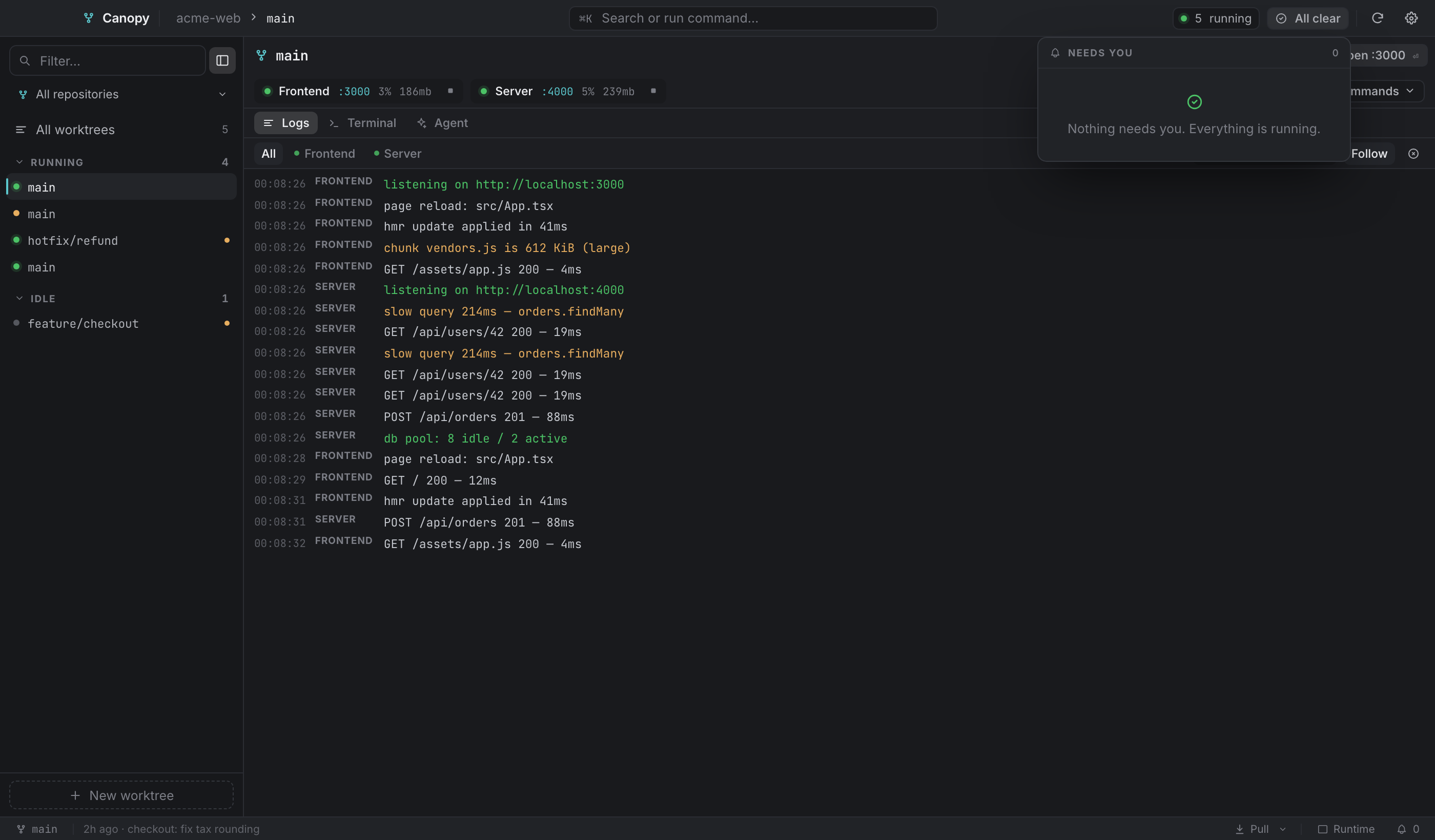Select the highlighted main worktree row
Image resolution: width=1435 pixels, height=840 pixels.
pyautogui.click(x=121, y=186)
